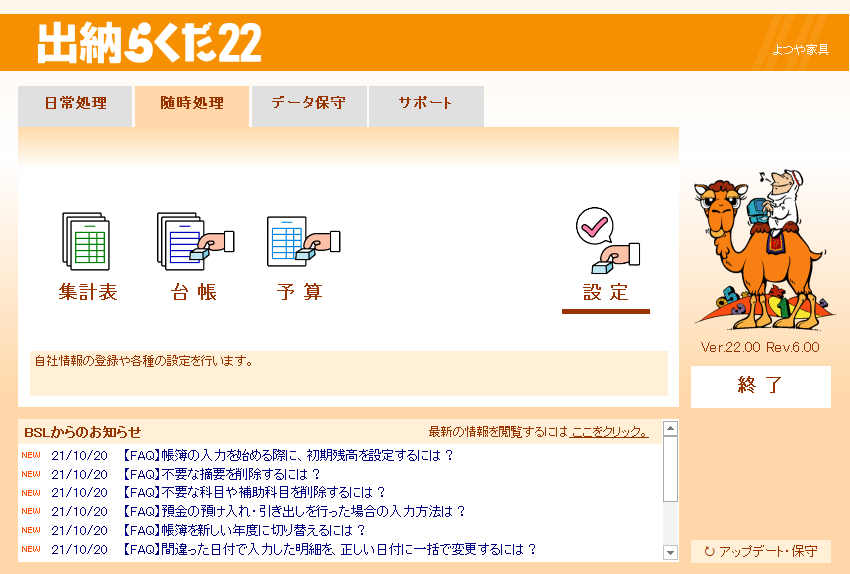Click the BSLからのお知らせ heading
The image size is (850, 574).
point(82,432)
